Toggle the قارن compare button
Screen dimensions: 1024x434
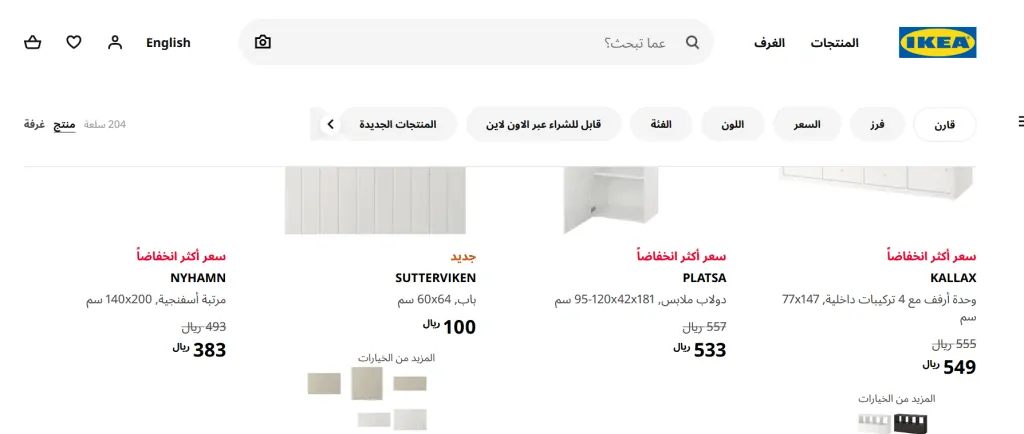point(944,125)
